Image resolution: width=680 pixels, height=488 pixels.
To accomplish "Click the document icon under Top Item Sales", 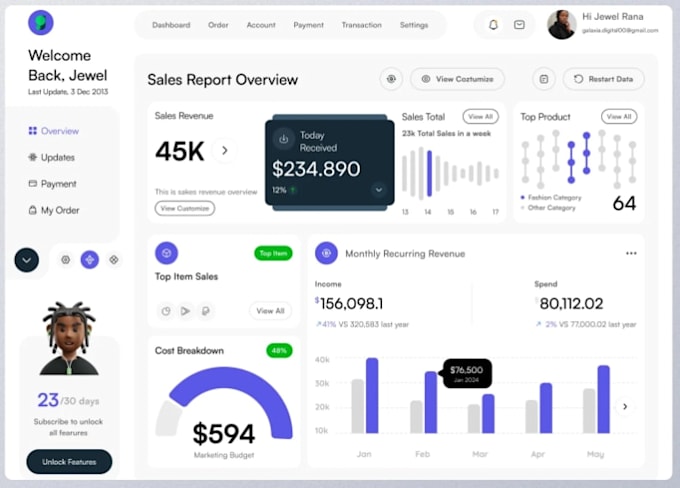I will (x=206, y=311).
